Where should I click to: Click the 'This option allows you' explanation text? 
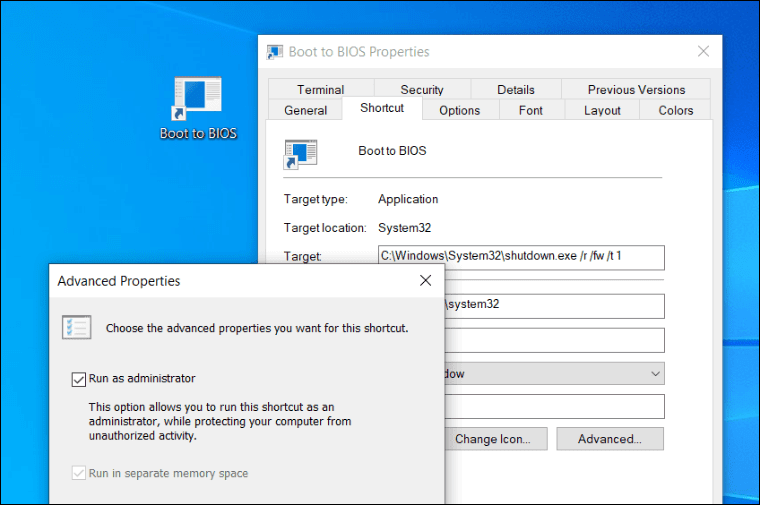(x=220, y=421)
